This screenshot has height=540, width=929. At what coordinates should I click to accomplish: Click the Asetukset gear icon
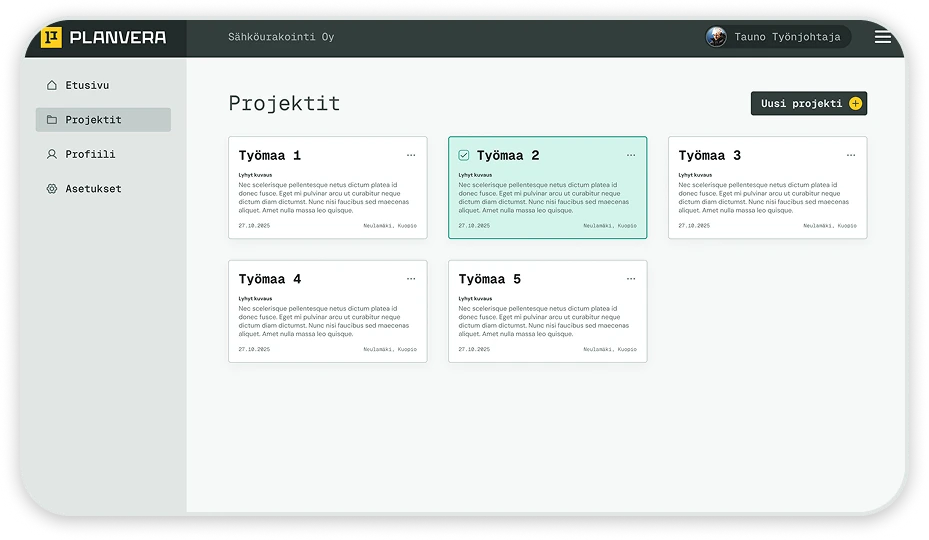[52, 189]
